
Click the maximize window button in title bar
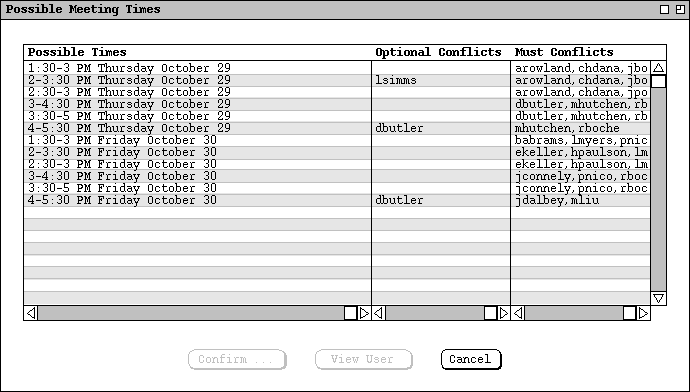pyautogui.click(x=665, y=9)
